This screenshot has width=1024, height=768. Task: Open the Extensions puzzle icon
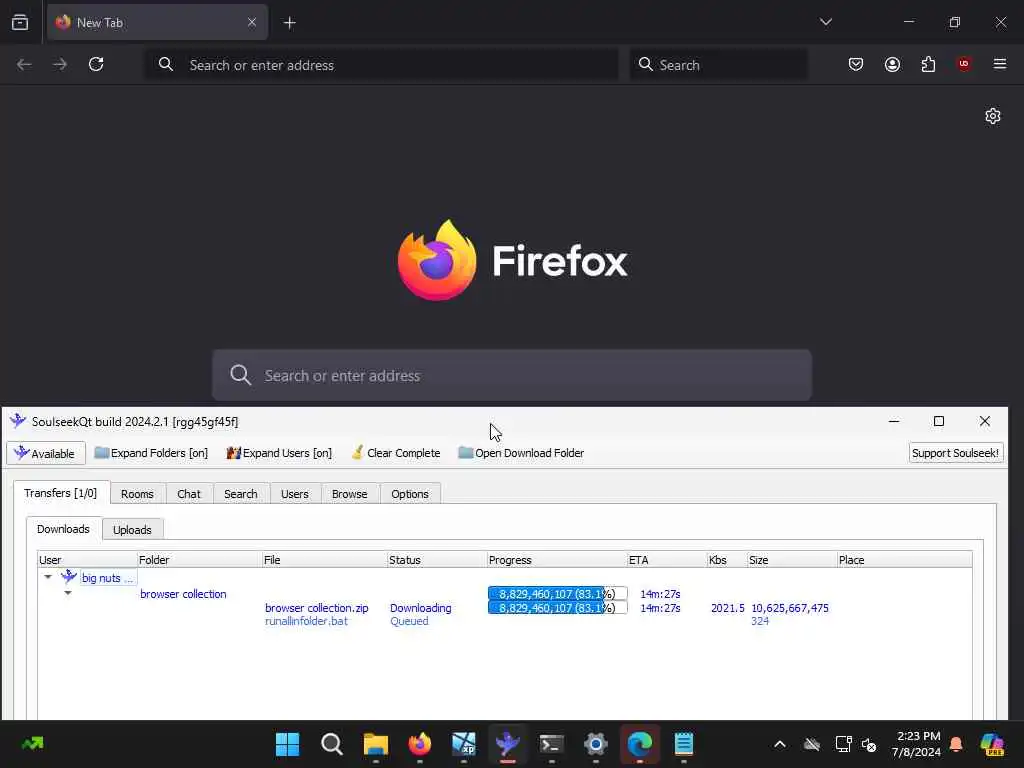[x=928, y=64]
